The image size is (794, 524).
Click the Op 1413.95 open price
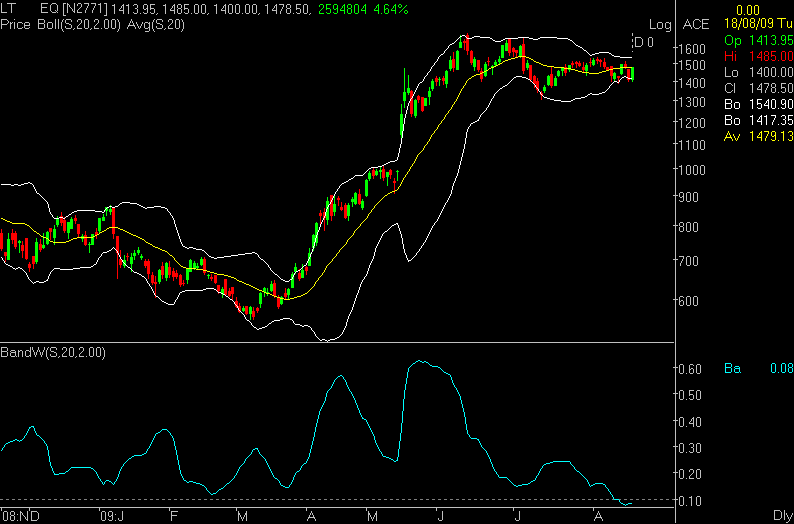[x=759, y=40]
